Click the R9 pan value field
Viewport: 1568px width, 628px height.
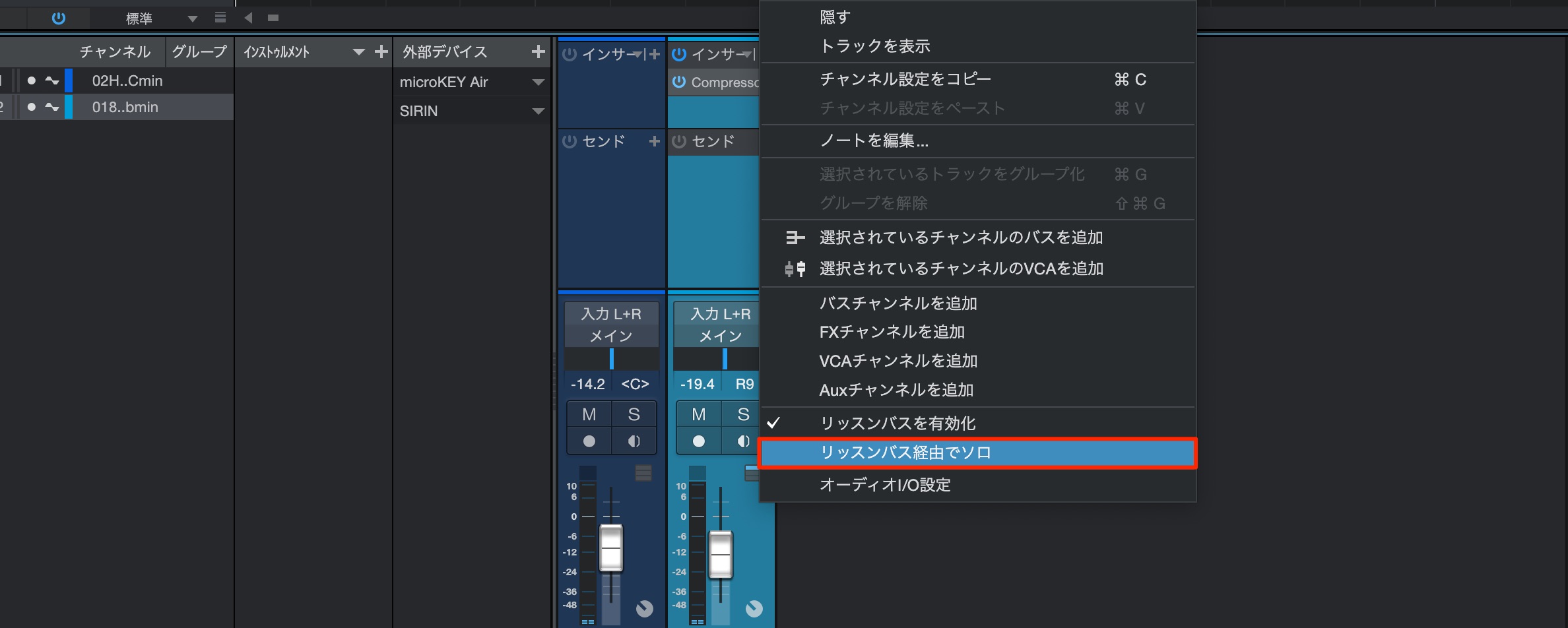coord(744,384)
